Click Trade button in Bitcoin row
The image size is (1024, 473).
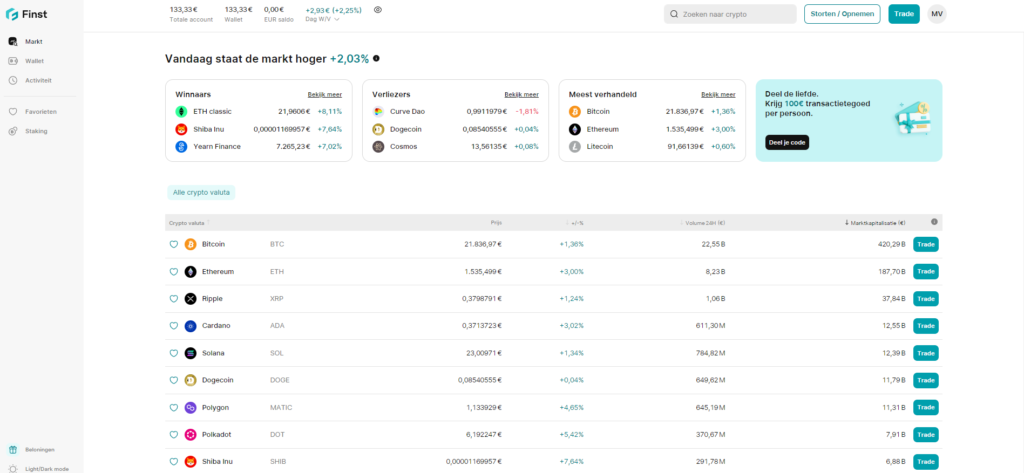925,244
